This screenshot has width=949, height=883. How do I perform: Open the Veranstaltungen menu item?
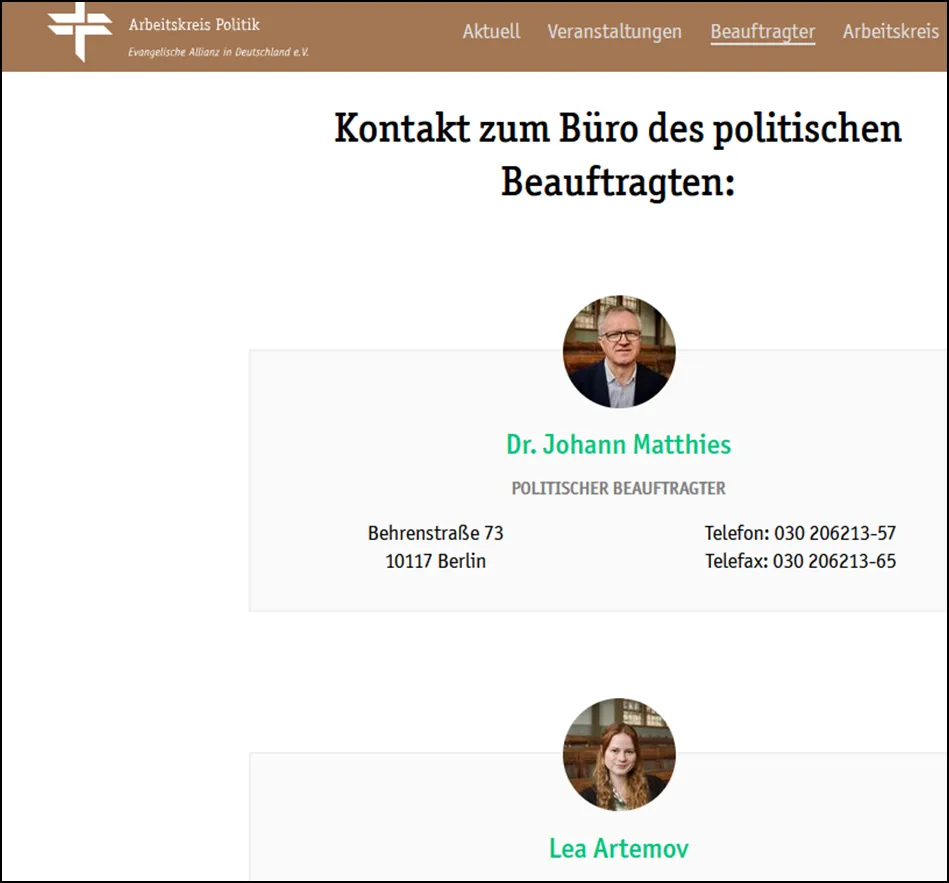click(x=614, y=31)
